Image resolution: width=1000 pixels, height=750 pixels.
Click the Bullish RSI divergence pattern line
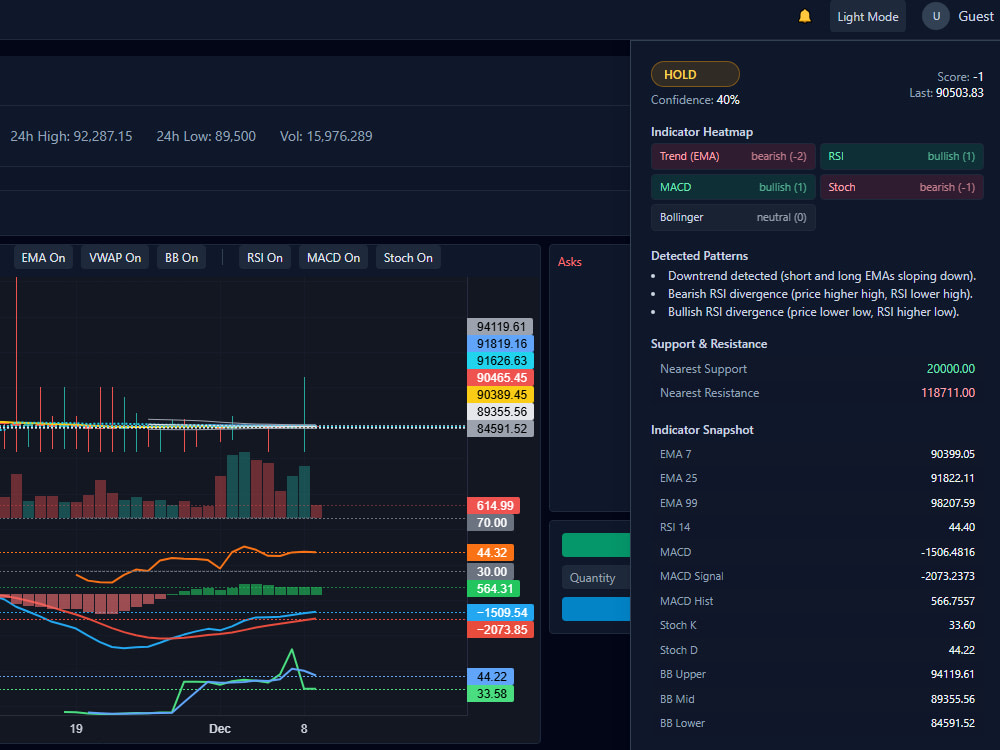click(813, 312)
